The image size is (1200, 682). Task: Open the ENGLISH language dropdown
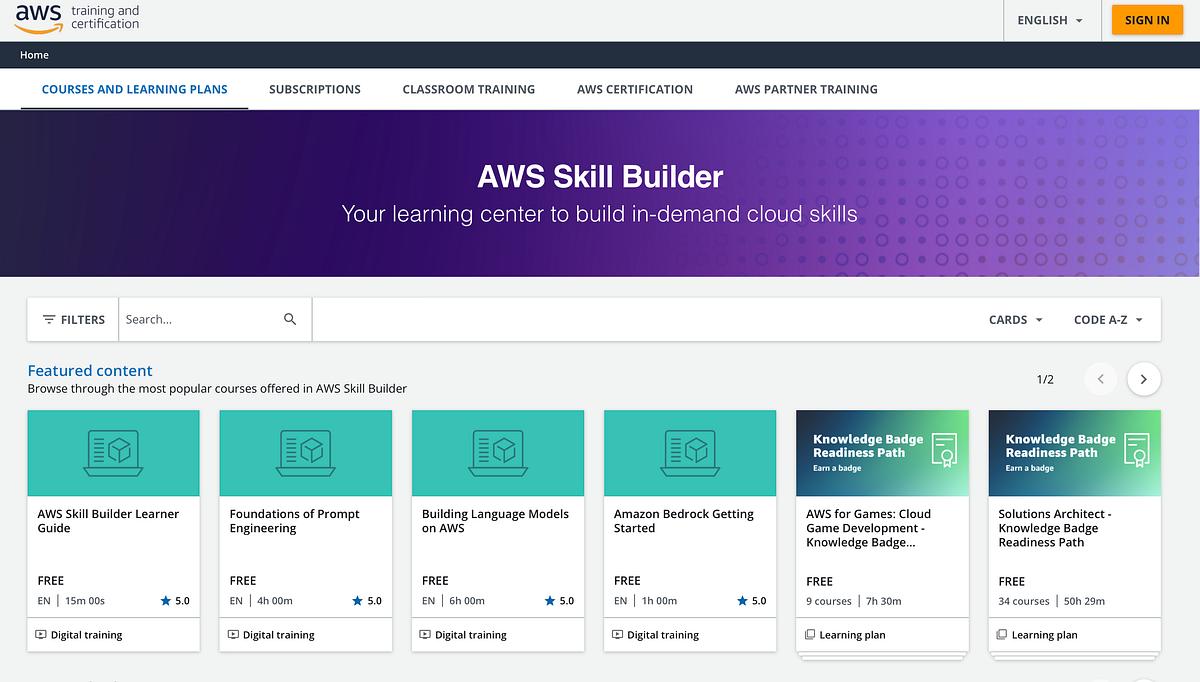pyautogui.click(x=1050, y=20)
